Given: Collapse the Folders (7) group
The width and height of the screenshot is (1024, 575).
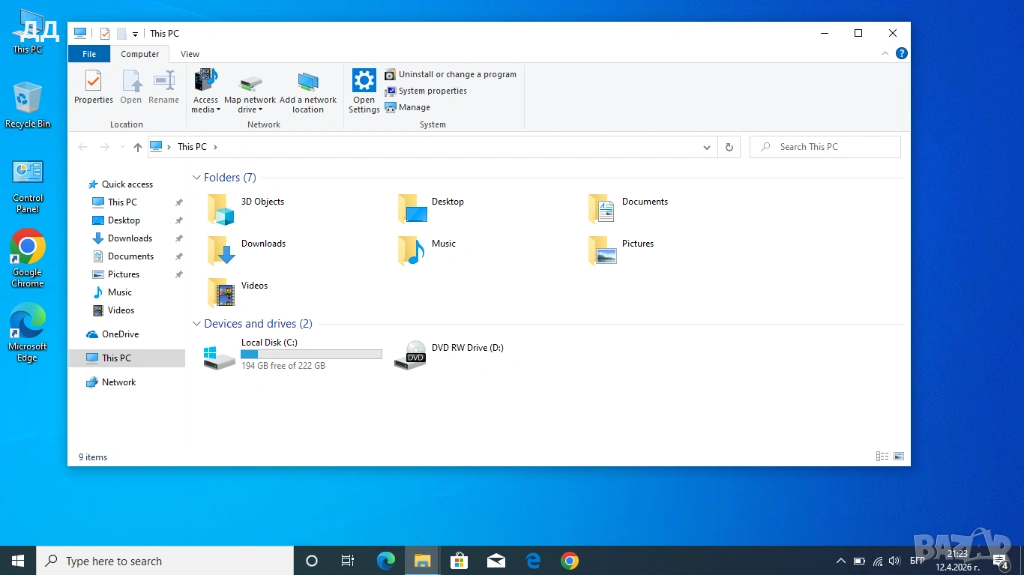Looking at the screenshot, I should click(196, 178).
